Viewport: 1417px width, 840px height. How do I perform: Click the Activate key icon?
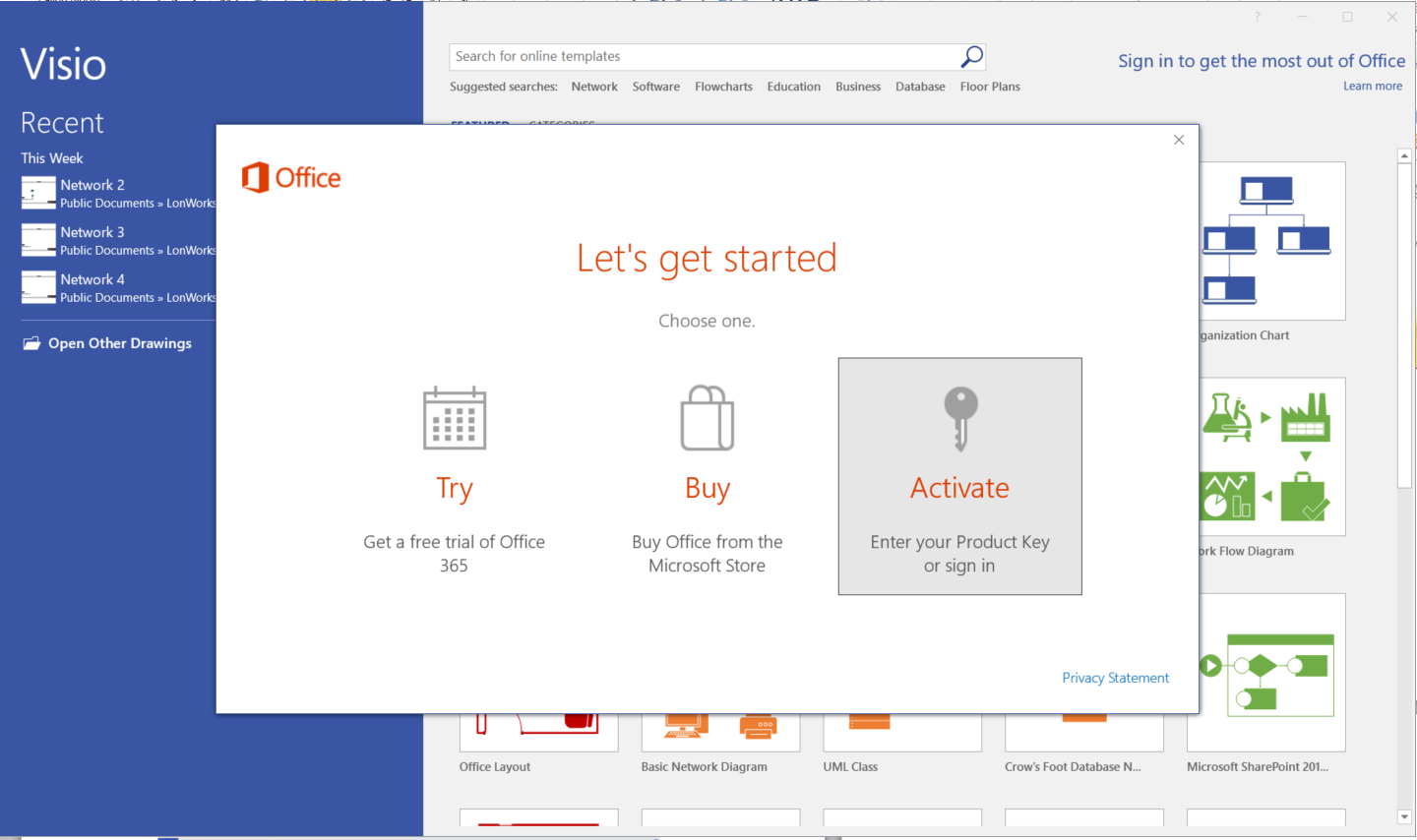coord(960,418)
